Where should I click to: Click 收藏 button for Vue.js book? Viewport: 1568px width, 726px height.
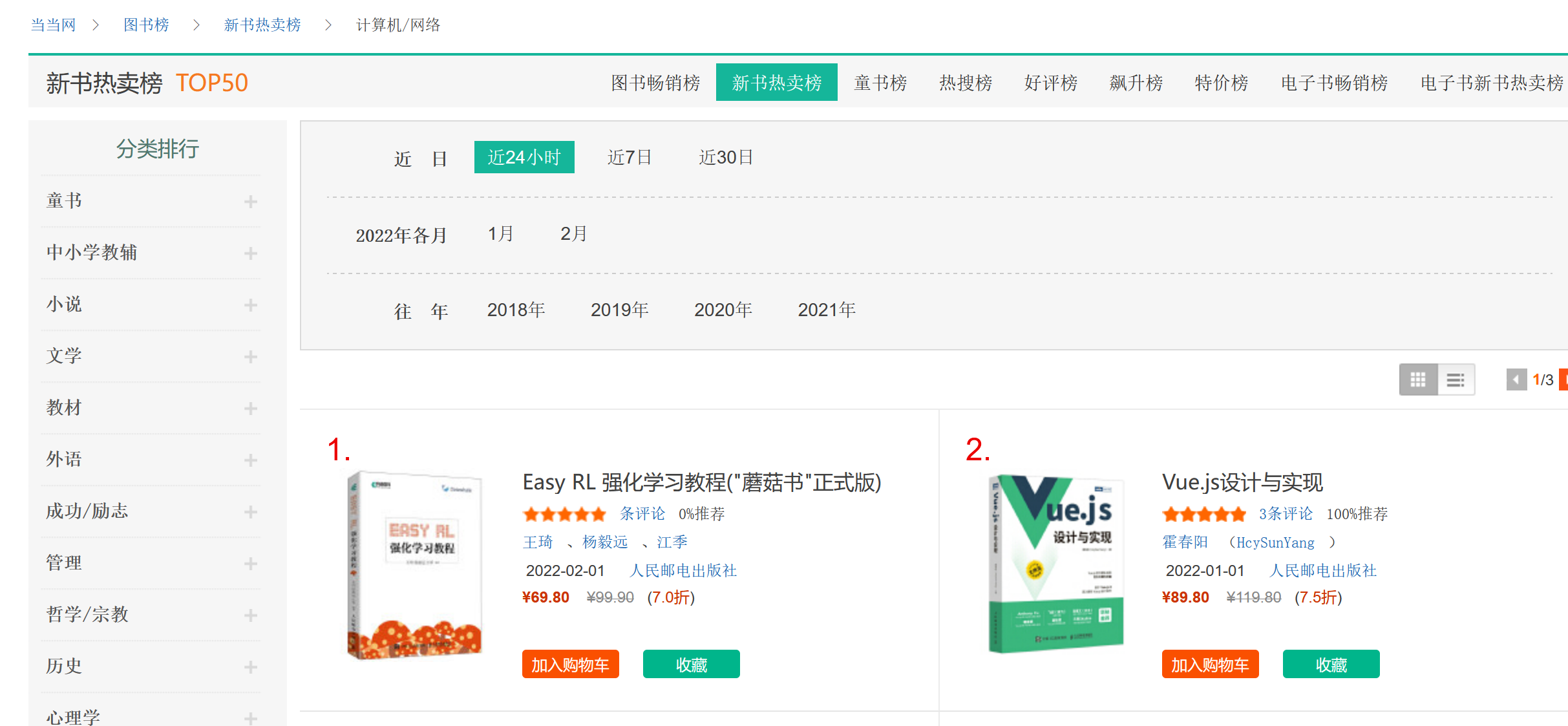[1331, 665]
